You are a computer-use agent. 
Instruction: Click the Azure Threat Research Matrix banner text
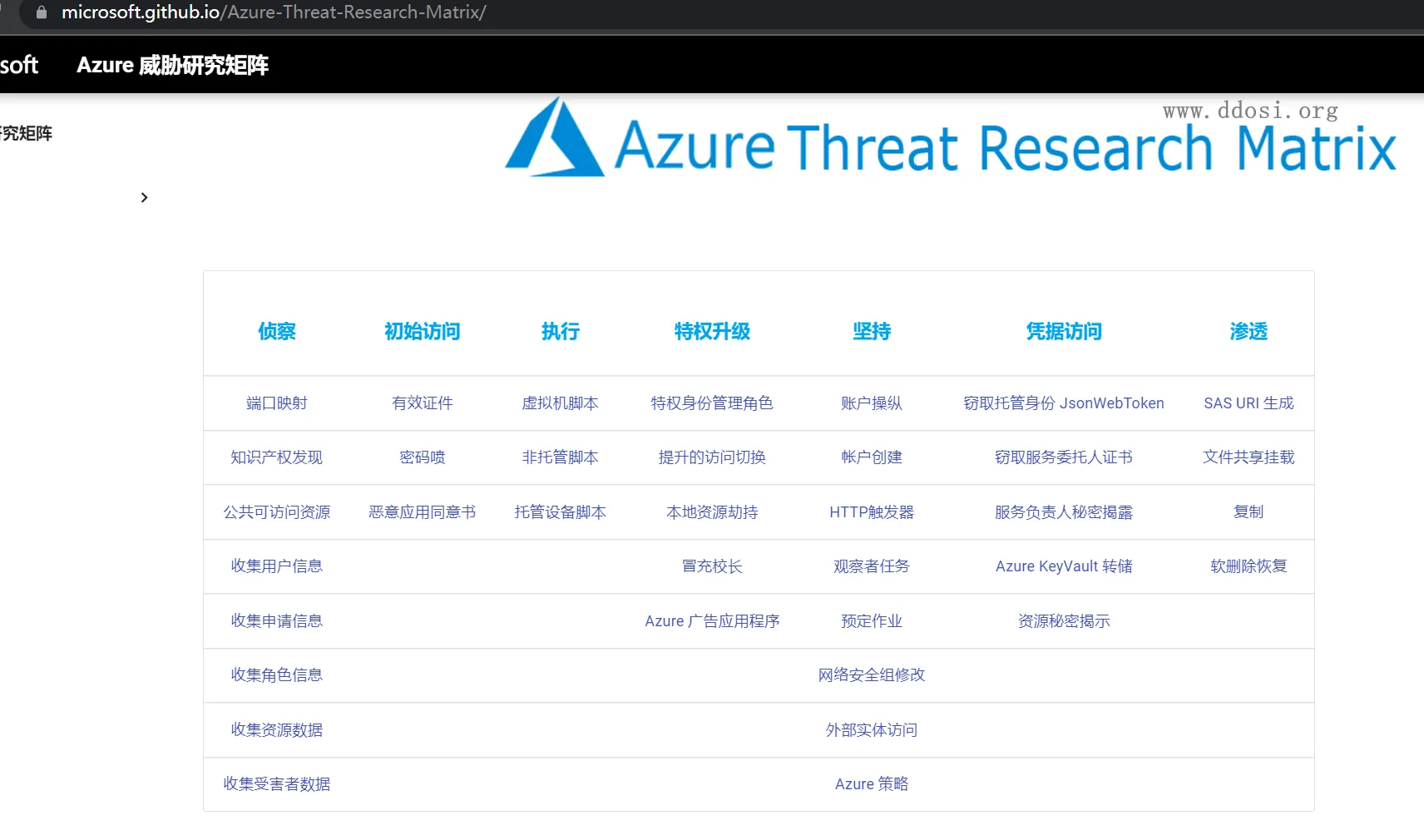pos(1005,147)
